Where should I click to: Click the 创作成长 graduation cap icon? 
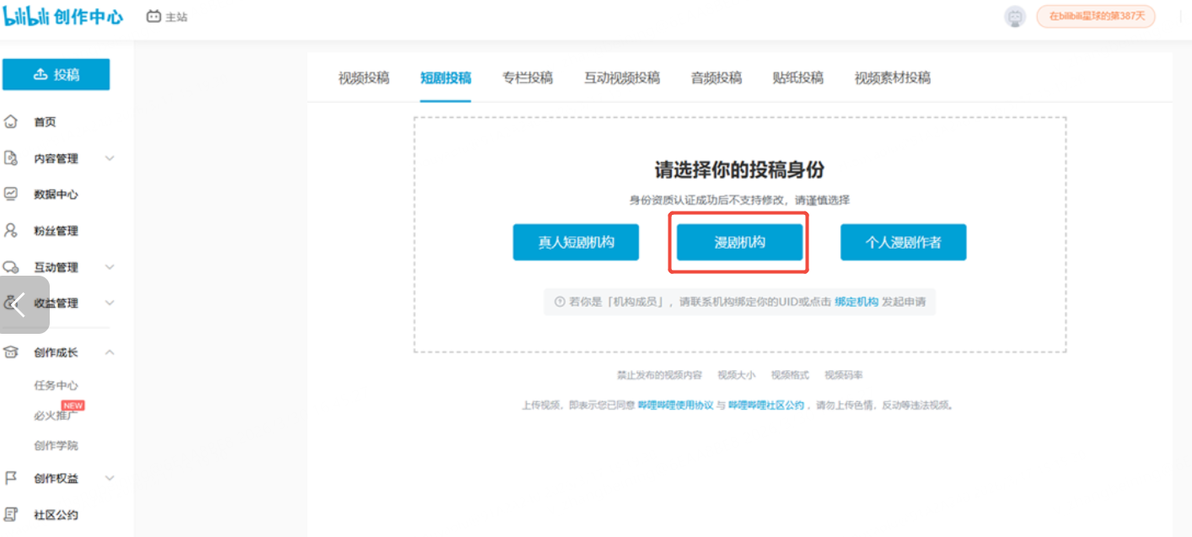click(11, 352)
